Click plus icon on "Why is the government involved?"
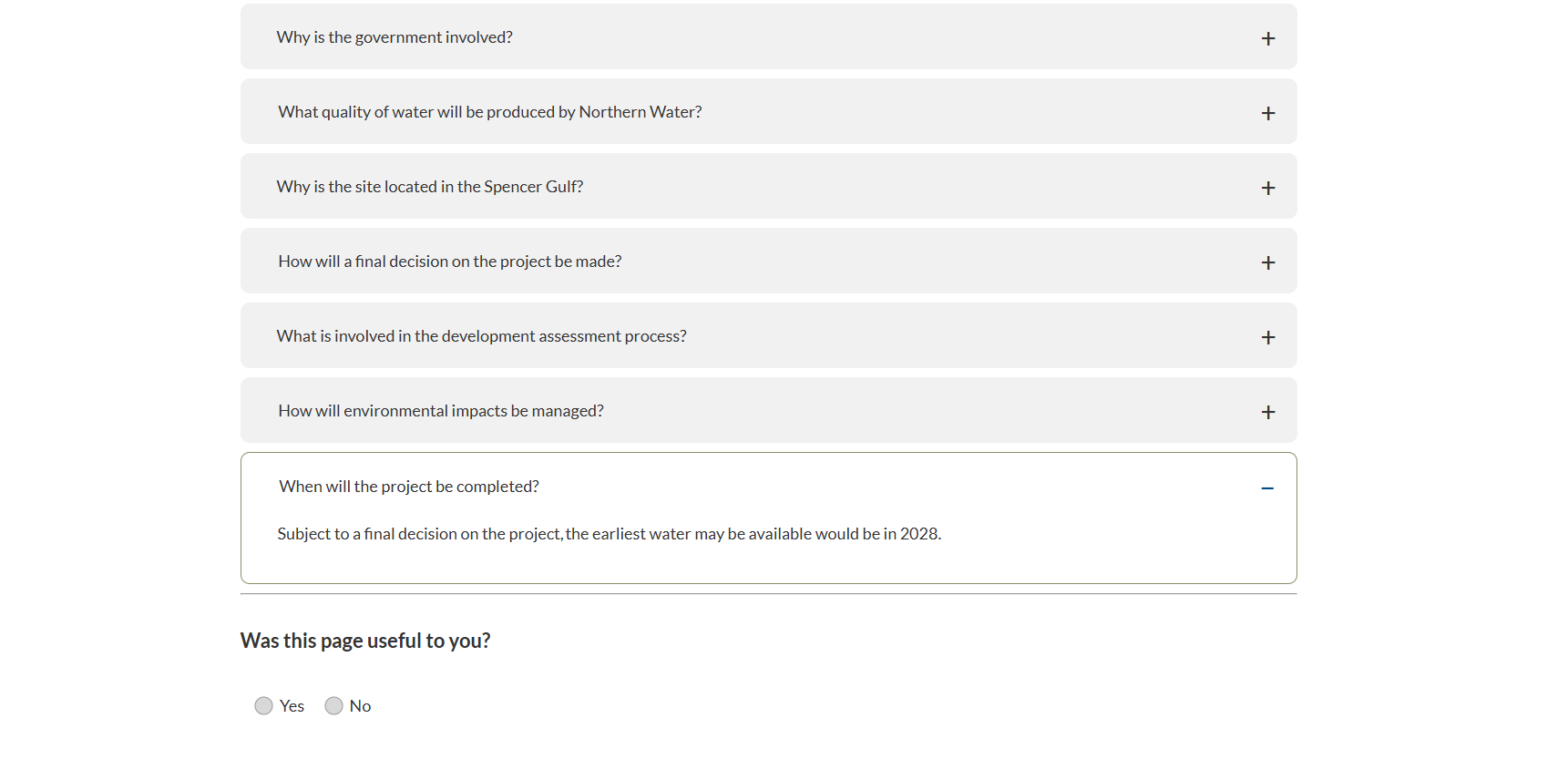This screenshot has width=1568, height=780. [x=1267, y=37]
